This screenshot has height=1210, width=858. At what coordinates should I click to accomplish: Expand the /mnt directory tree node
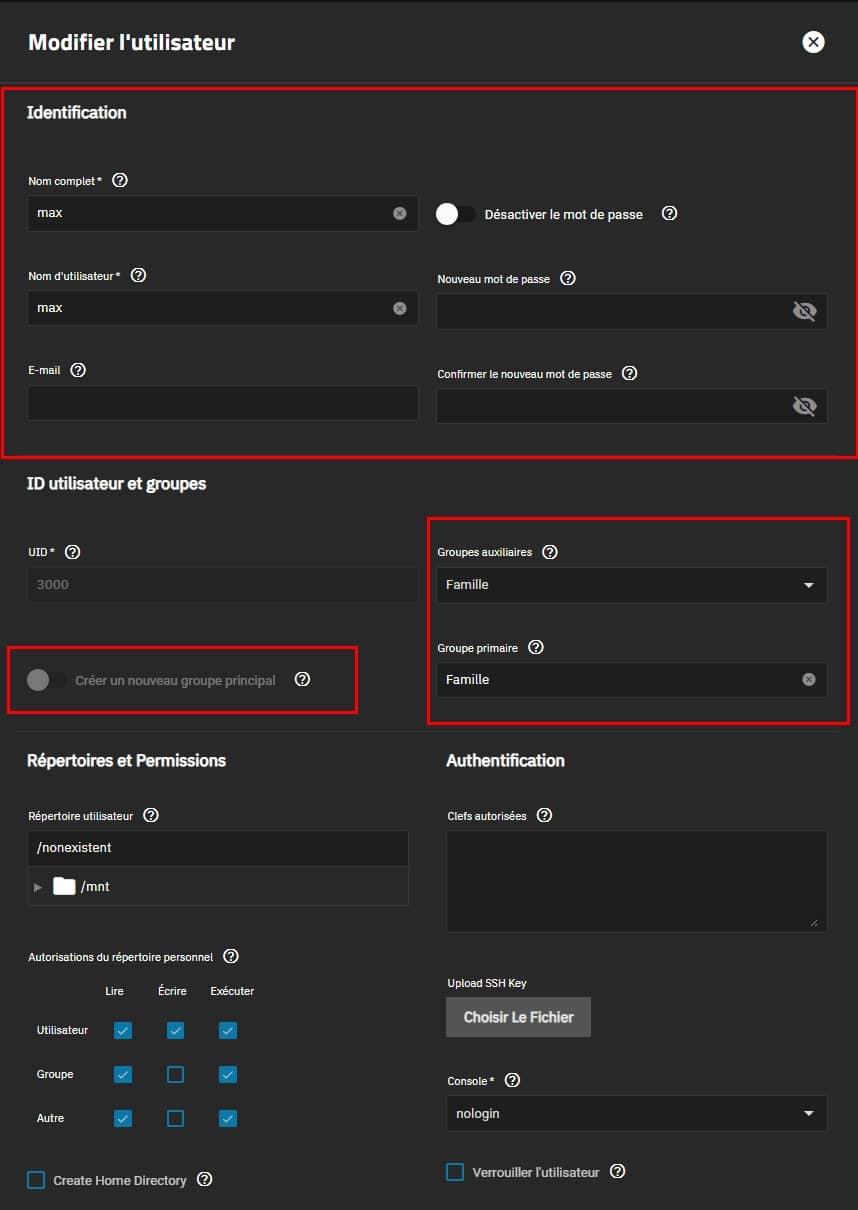(39, 887)
